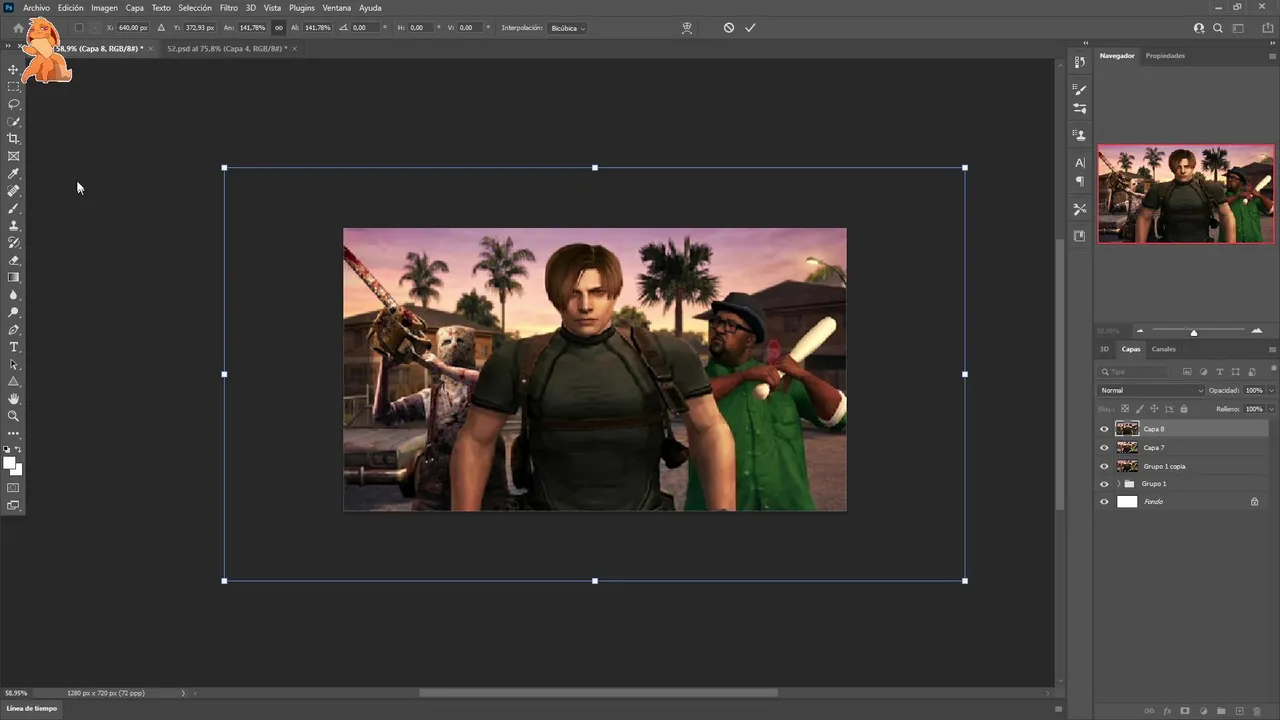Open the Paragraph panel icon

1079,181
